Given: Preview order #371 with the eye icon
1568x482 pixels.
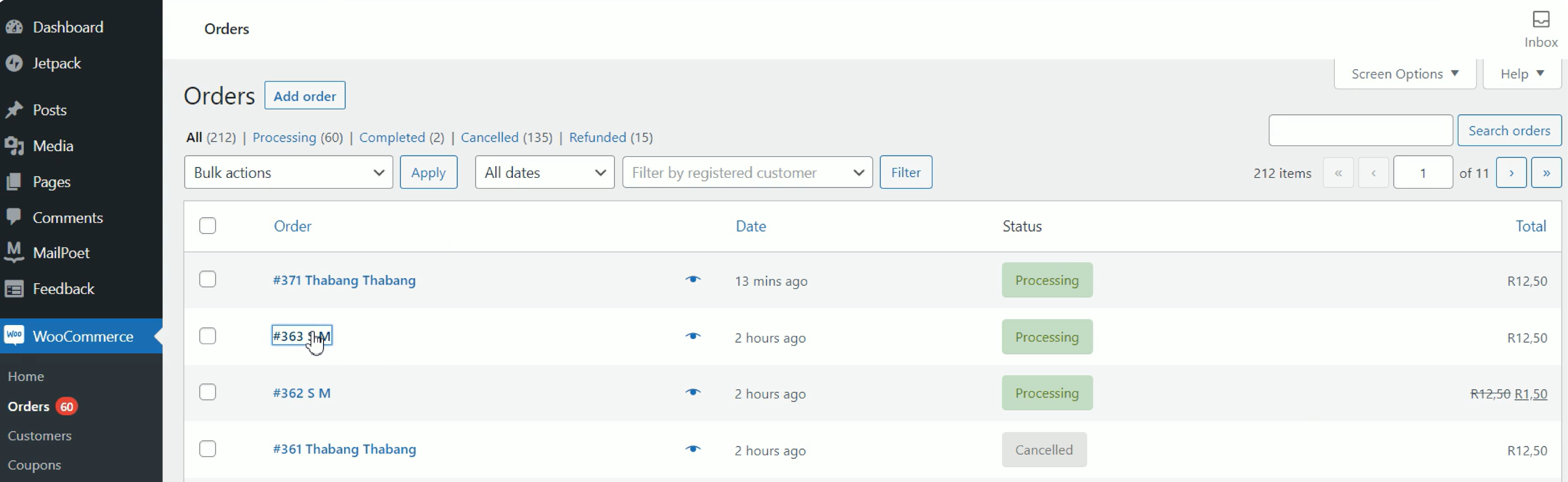Looking at the screenshot, I should [x=693, y=280].
